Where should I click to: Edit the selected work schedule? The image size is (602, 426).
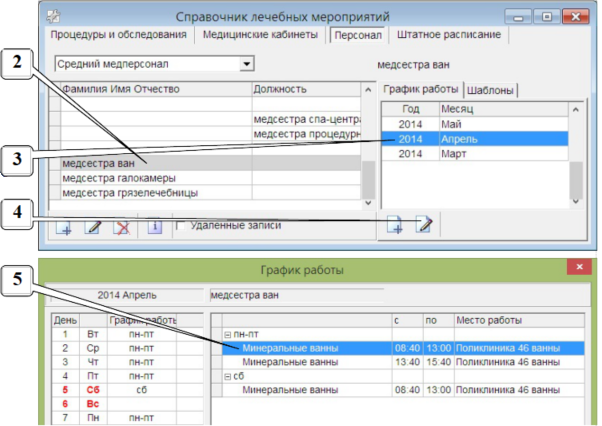423,227
